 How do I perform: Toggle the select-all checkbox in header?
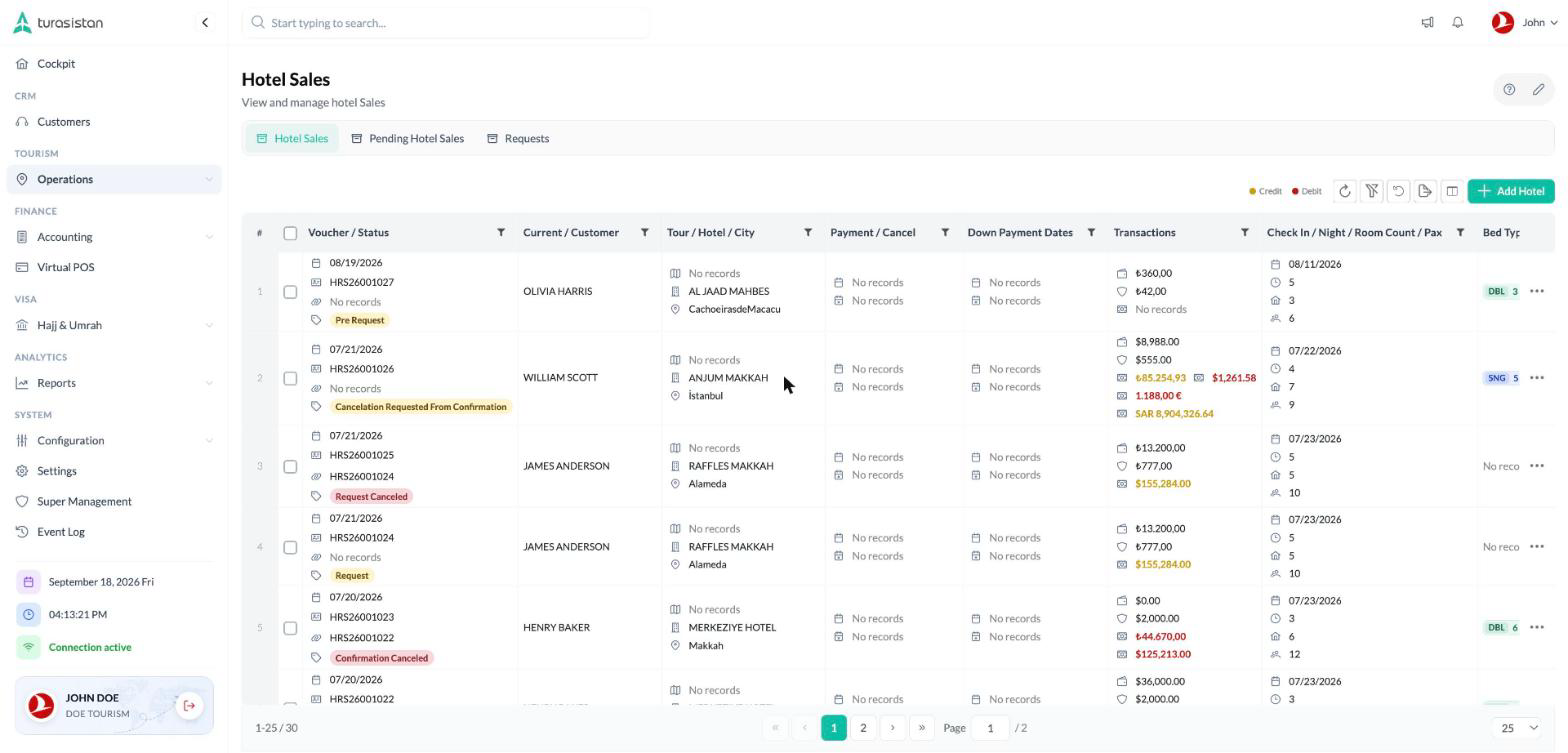(x=290, y=233)
